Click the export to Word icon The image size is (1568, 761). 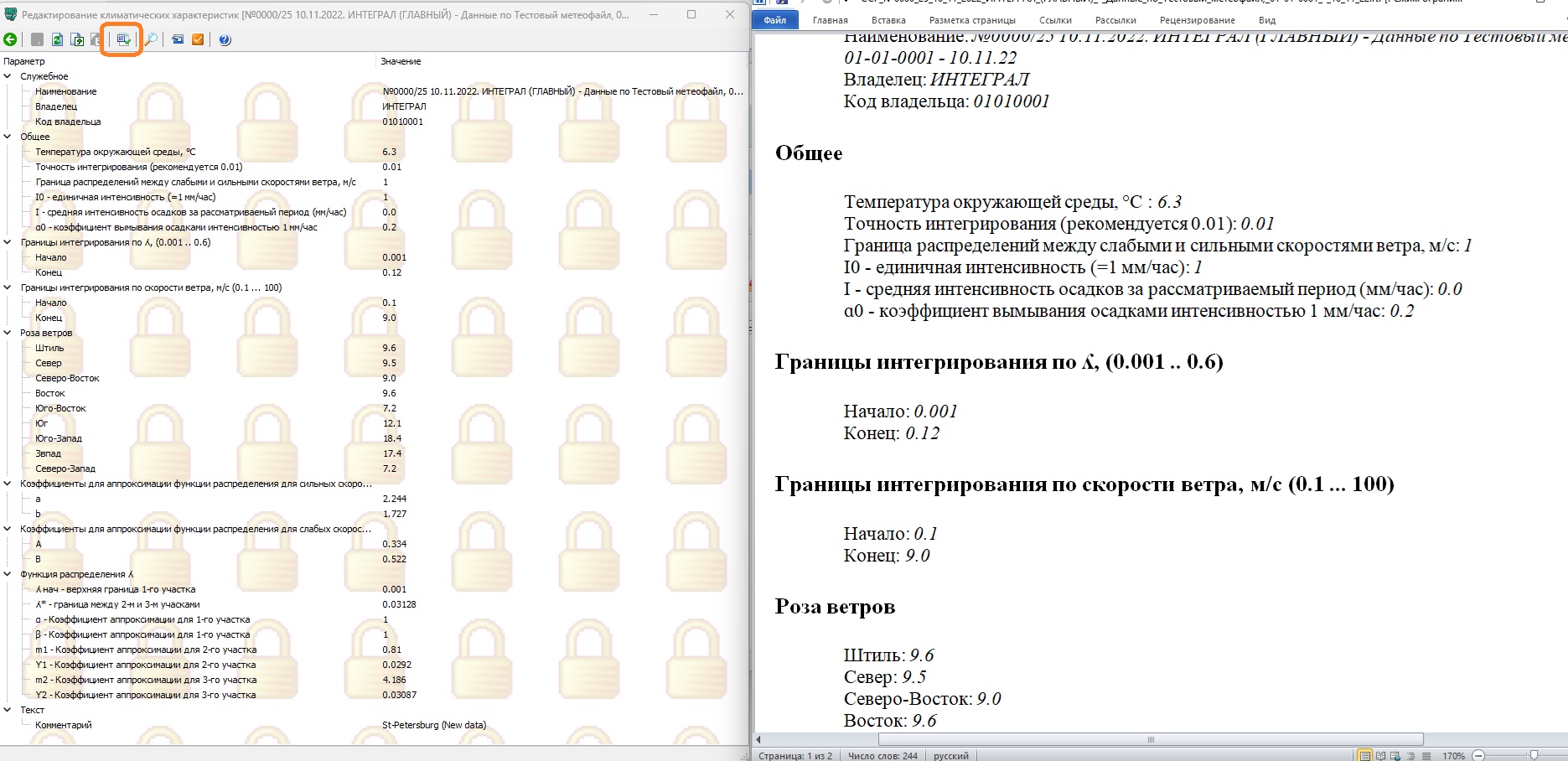tap(123, 39)
